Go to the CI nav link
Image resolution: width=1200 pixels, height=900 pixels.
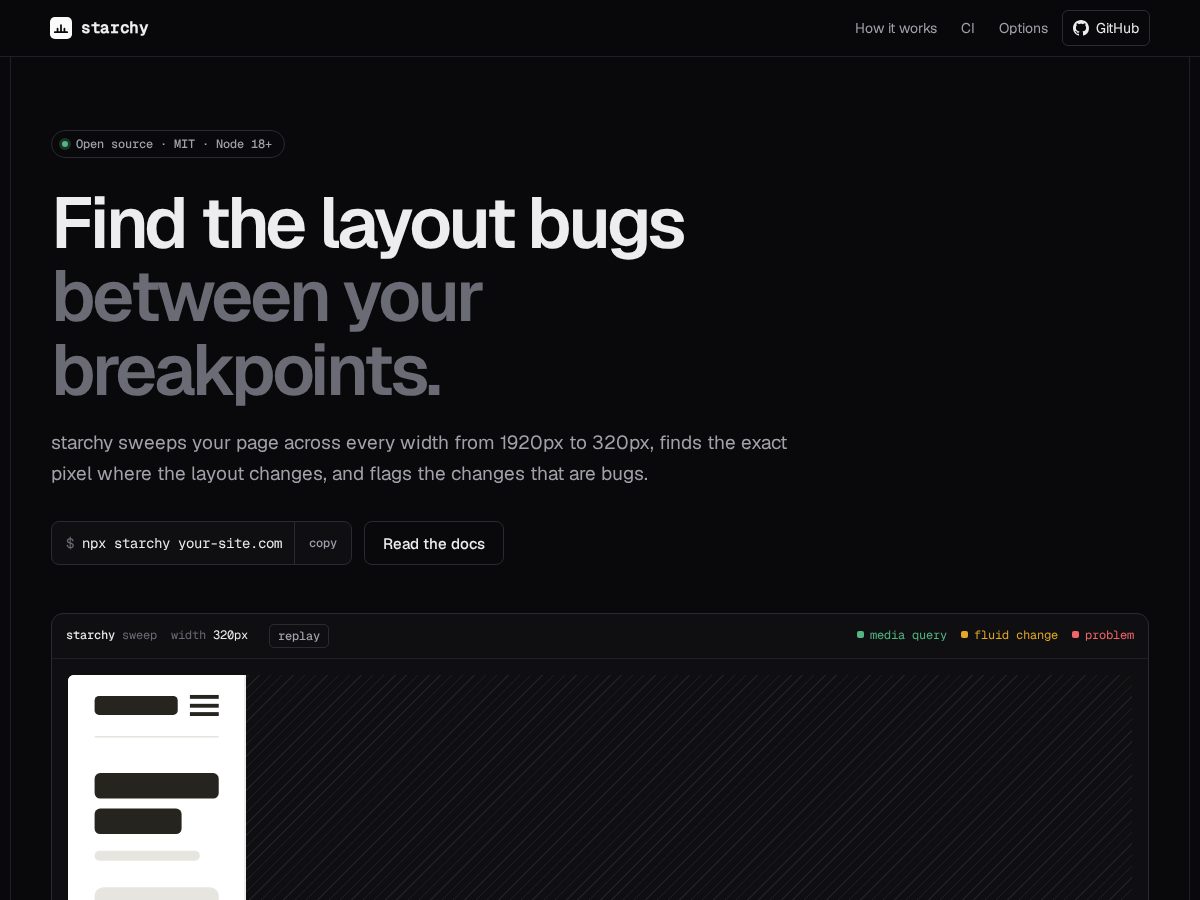click(x=967, y=28)
